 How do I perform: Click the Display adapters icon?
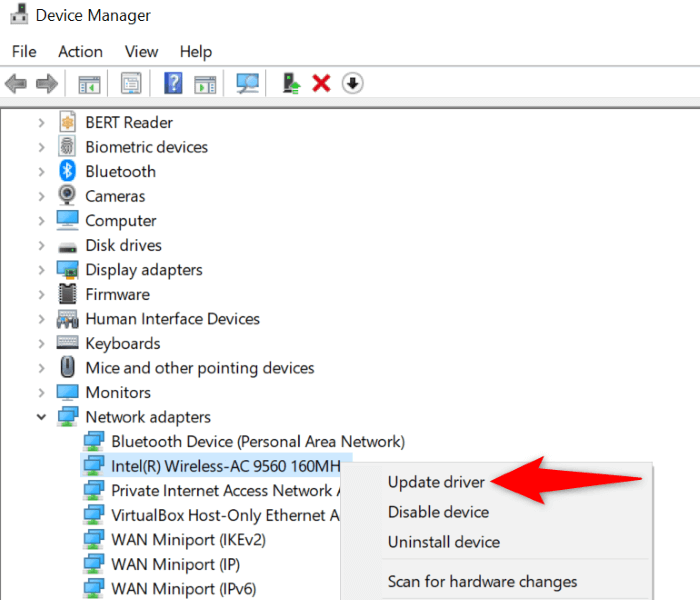click(x=67, y=270)
